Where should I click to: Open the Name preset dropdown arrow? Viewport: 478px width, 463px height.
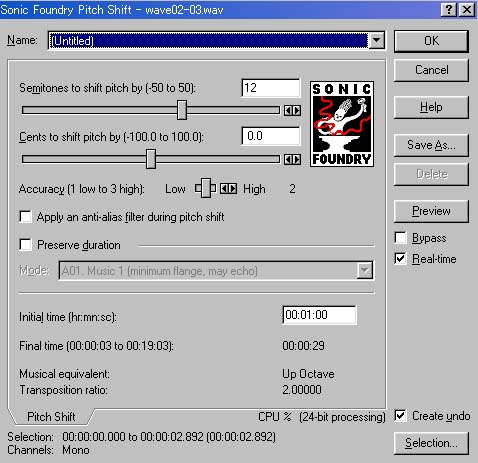(x=377, y=40)
